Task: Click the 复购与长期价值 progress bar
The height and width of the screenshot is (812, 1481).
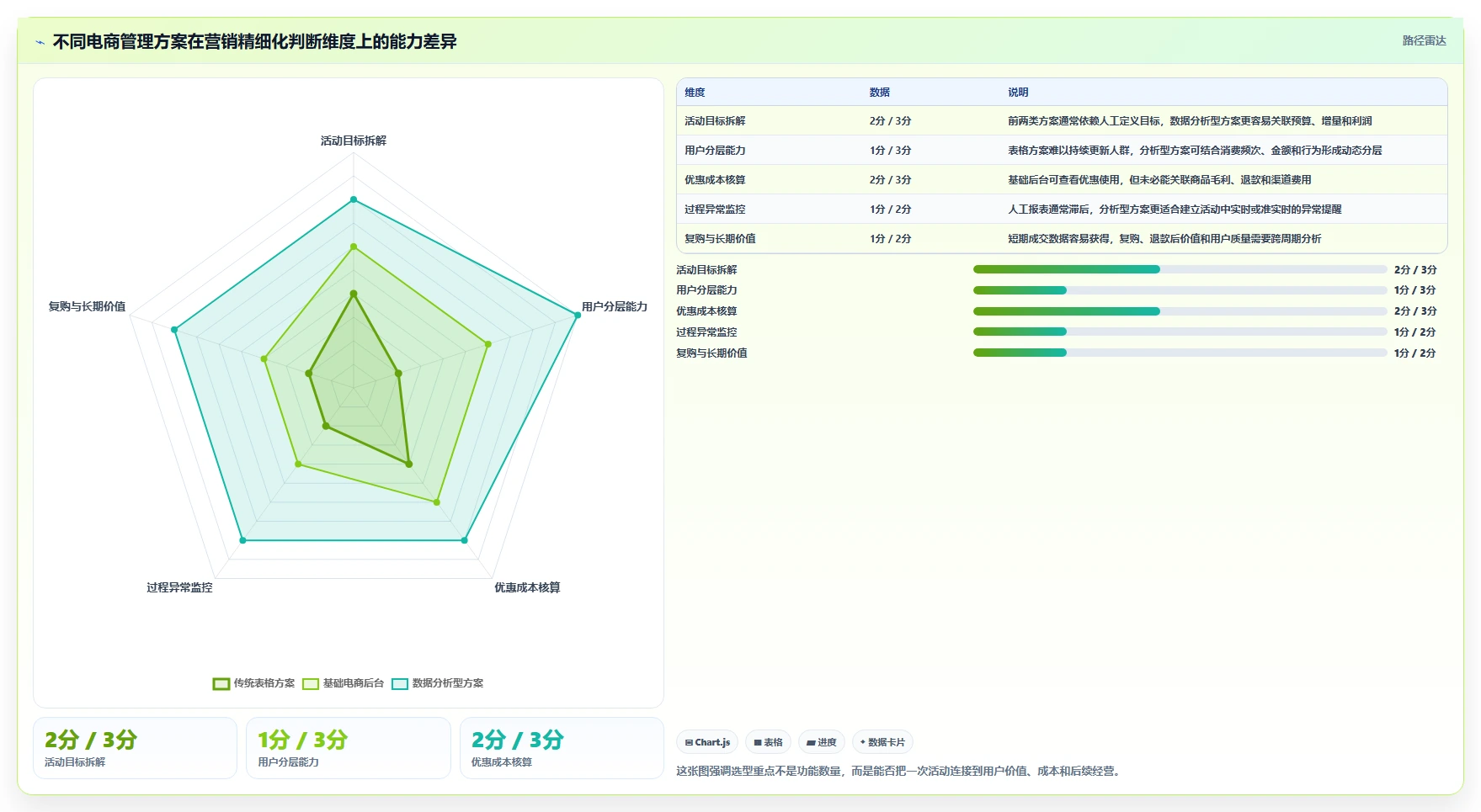Action: pos(1180,353)
